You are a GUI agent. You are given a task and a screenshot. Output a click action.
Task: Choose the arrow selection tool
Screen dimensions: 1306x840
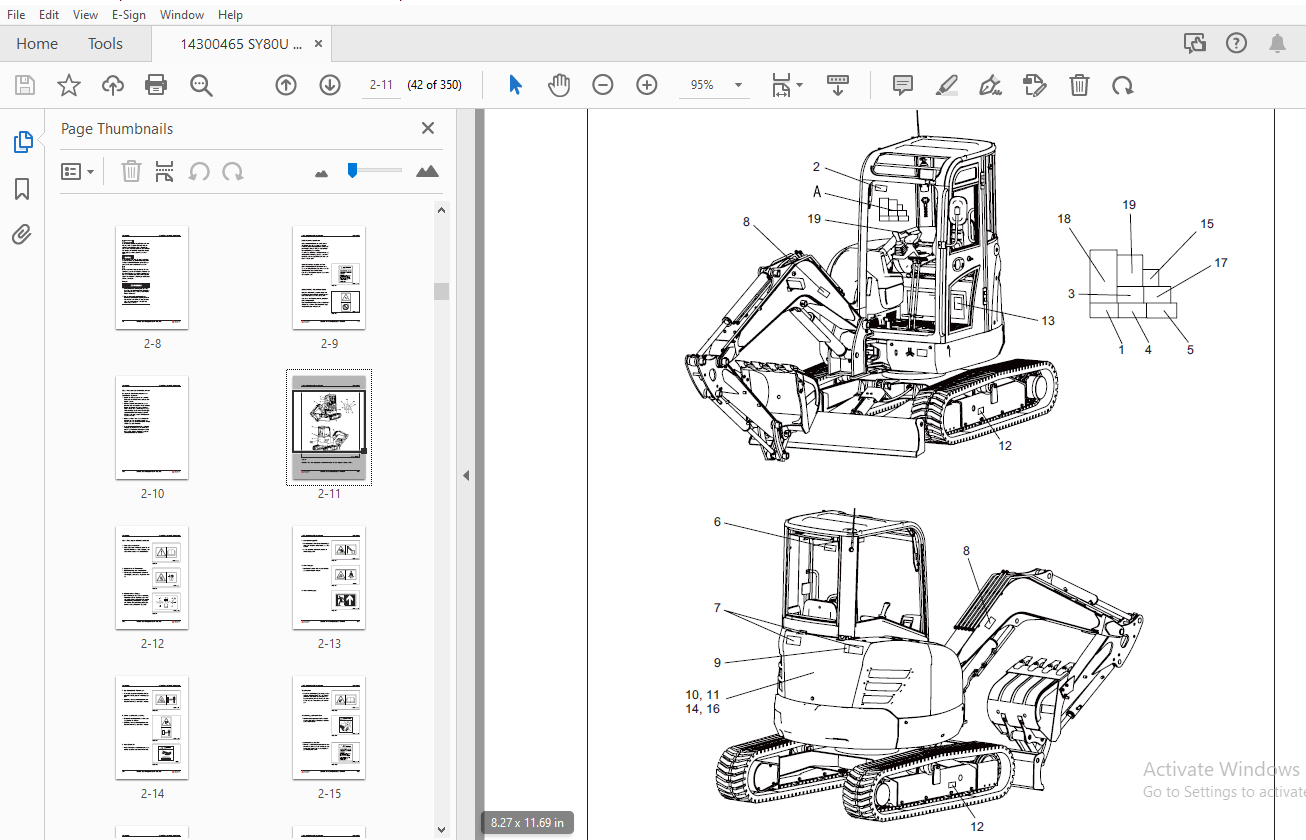[x=515, y=85]
